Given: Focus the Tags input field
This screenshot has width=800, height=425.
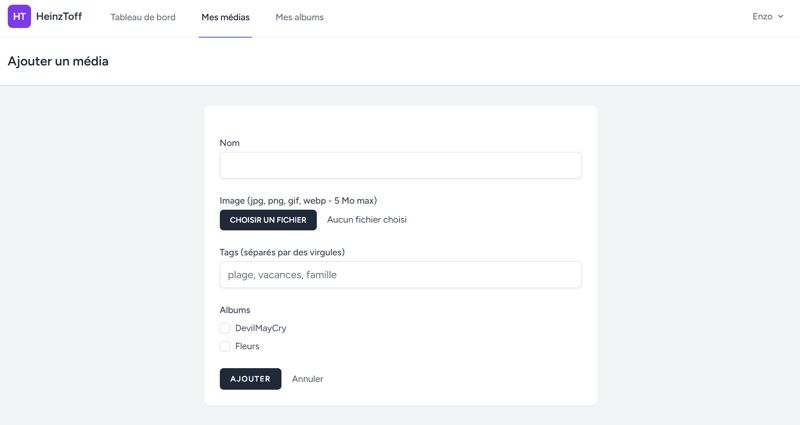Looking at the screenshot, I should 401,274.
